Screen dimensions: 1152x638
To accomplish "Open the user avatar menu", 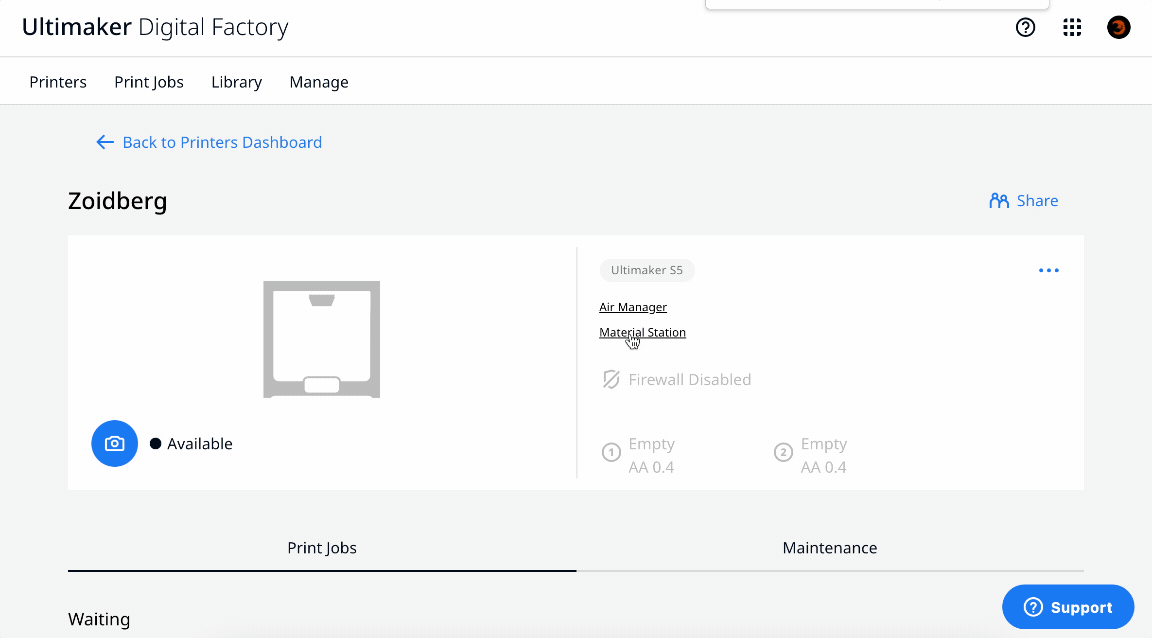I will (x=1118, y=27).
